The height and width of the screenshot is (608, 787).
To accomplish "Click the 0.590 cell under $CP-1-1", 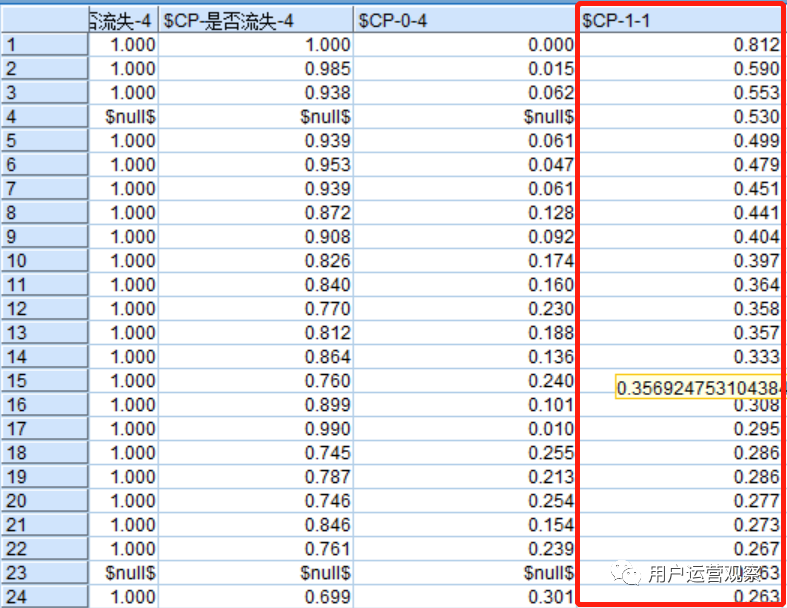I will tap(680, 69).
